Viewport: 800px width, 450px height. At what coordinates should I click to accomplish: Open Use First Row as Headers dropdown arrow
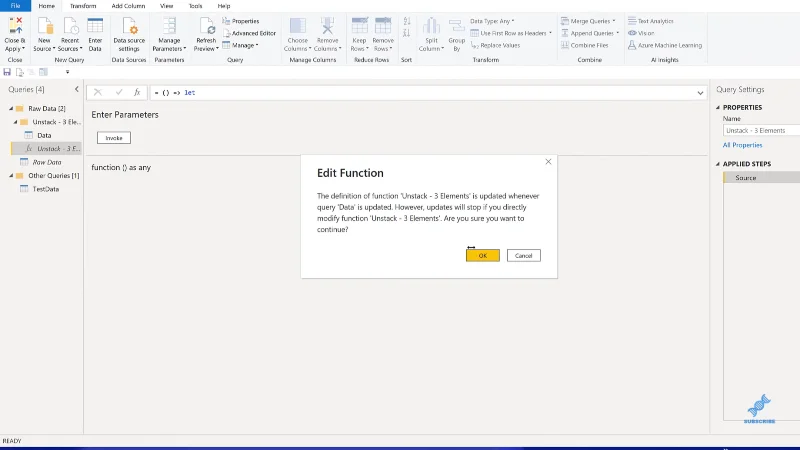pos(550,33)
